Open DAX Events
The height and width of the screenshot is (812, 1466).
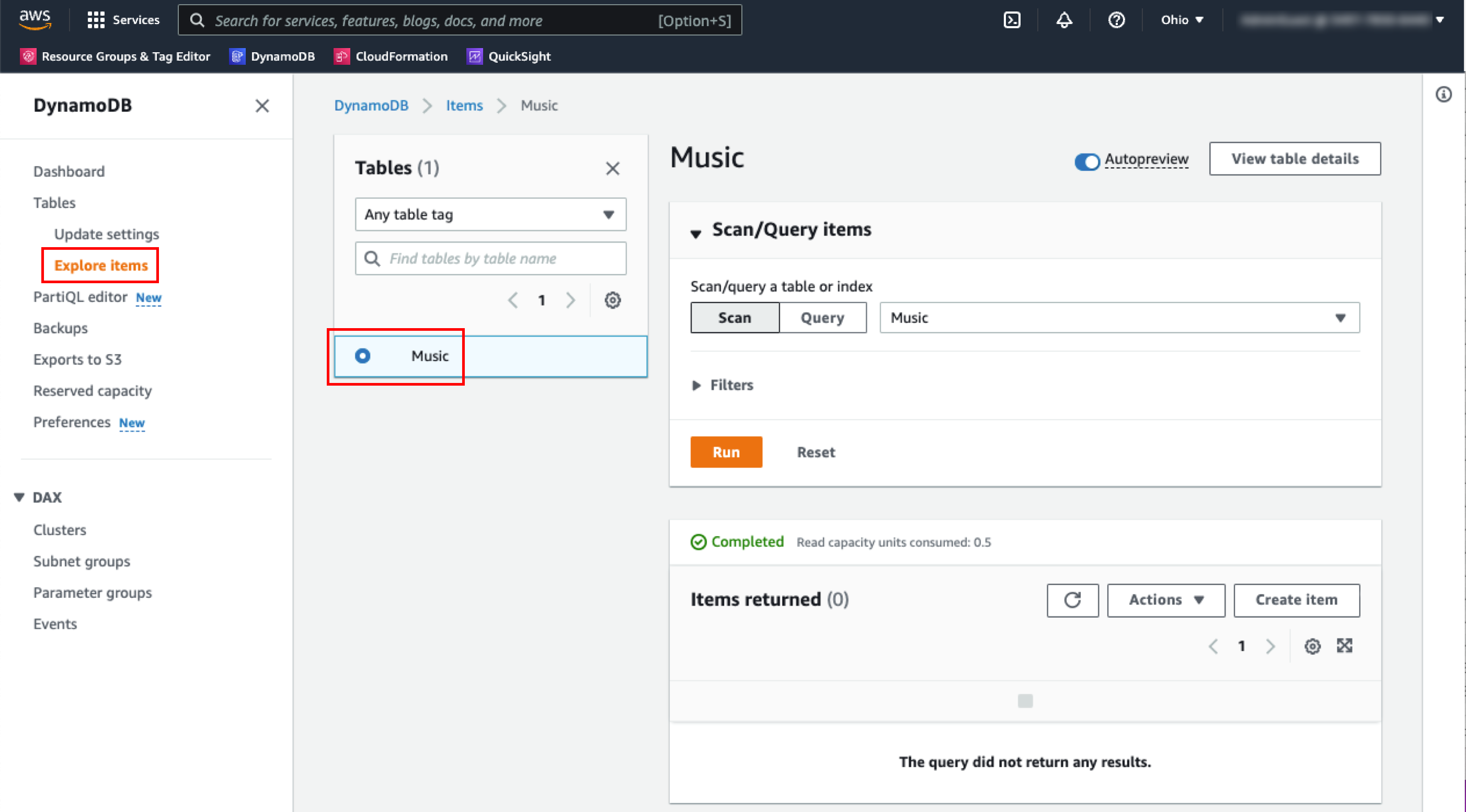(x=54, y=624)
